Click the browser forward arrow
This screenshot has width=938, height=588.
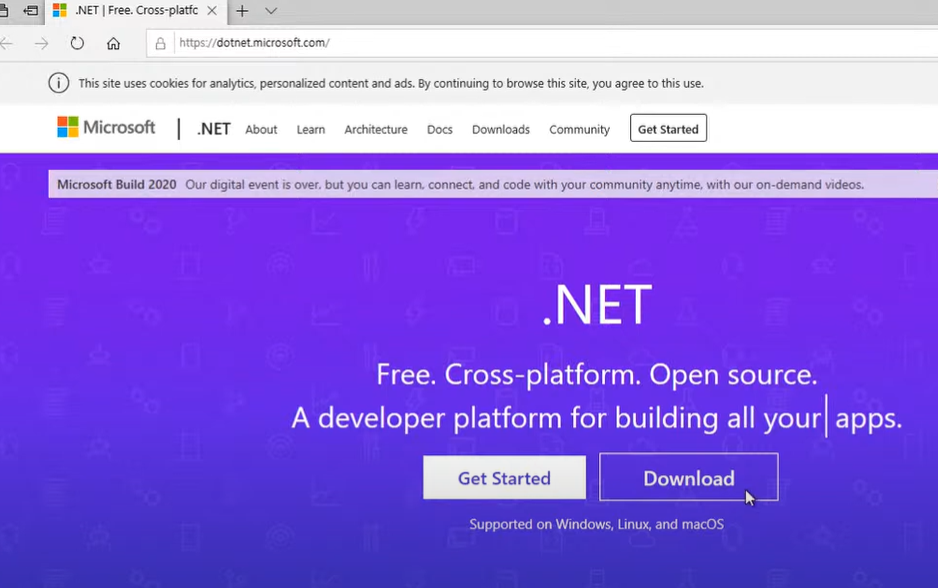pyautogui.click(x=41, y=43)
